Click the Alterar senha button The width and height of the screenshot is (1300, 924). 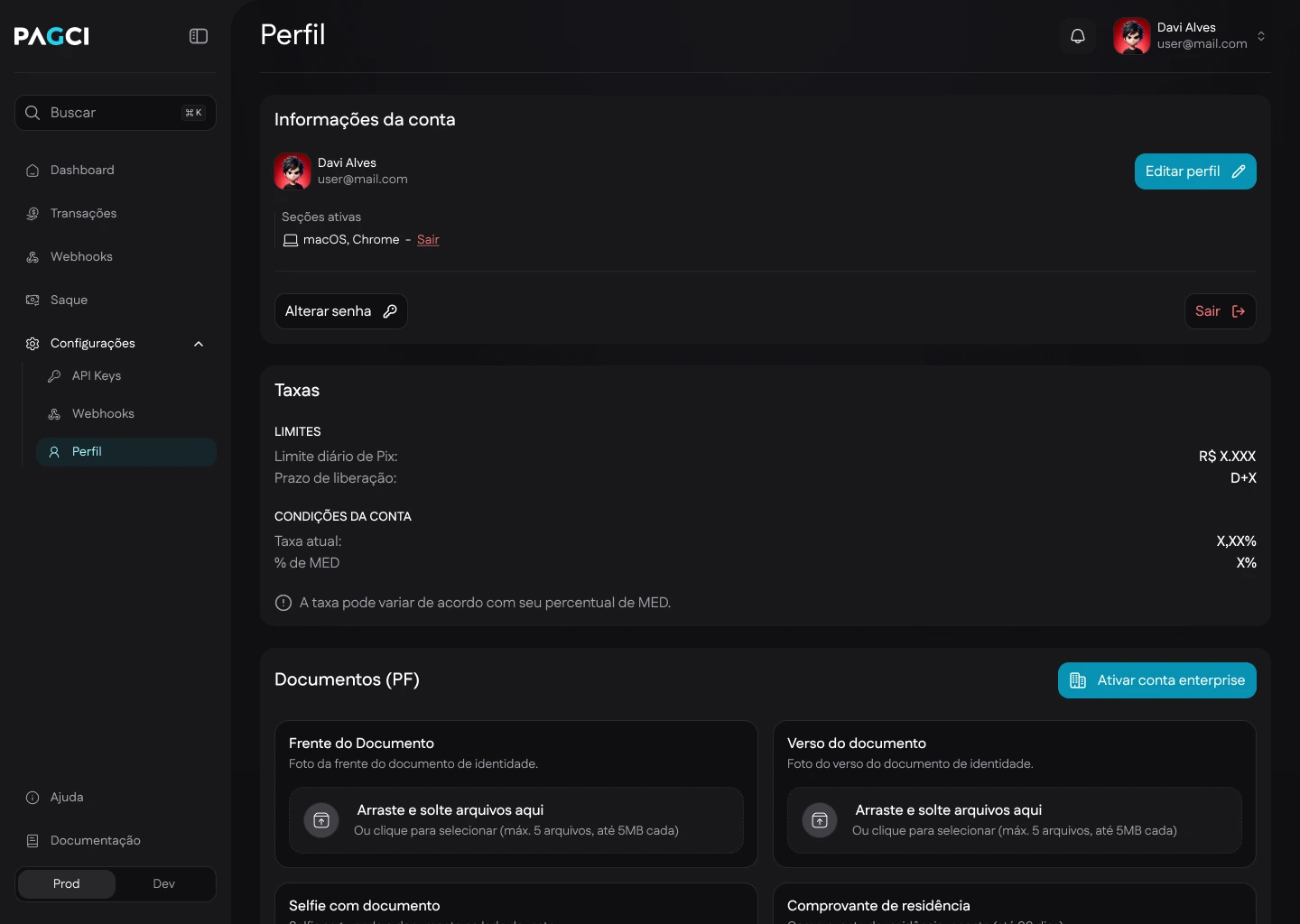(x=341, y=311)
